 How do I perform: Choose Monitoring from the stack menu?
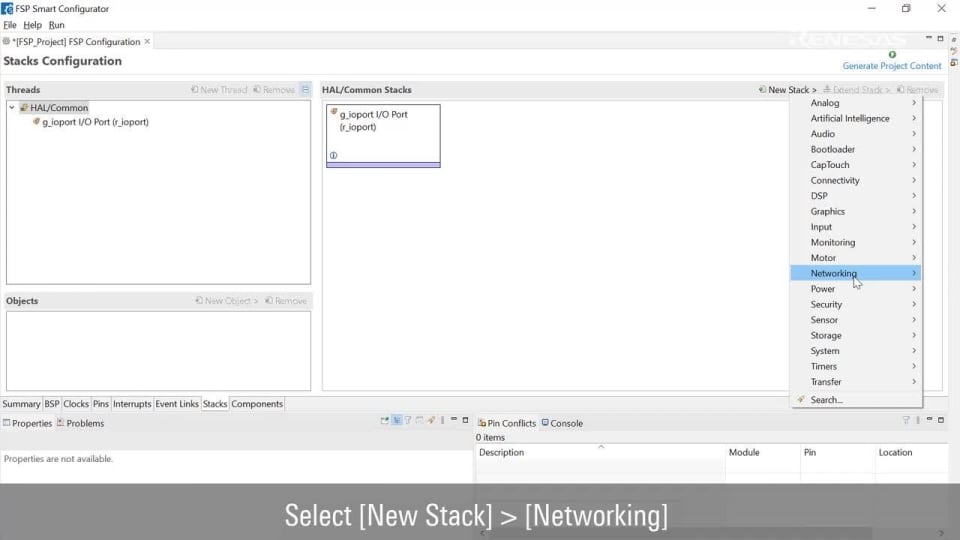point(856,242)
